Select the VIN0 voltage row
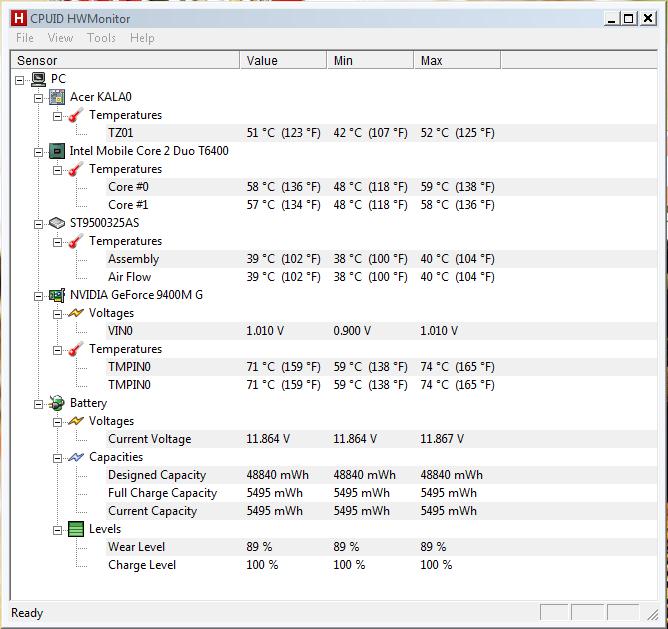The image size is (668, 629). click(381, 331)
